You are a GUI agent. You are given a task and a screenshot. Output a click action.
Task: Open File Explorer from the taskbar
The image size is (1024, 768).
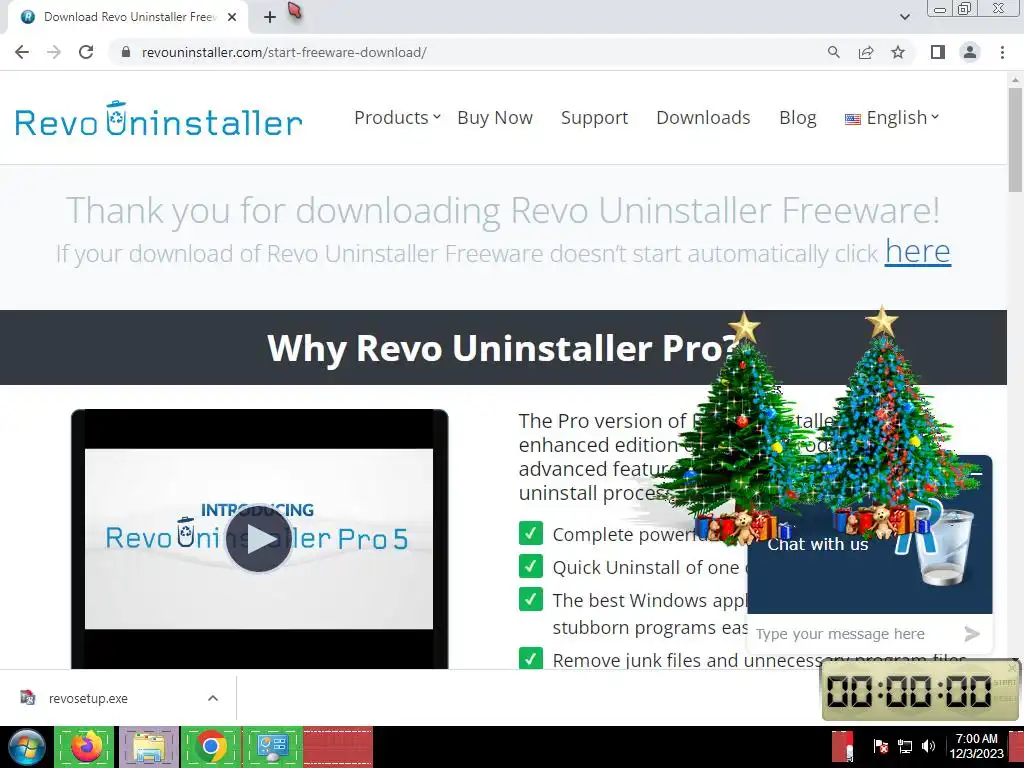pos(148,747)
